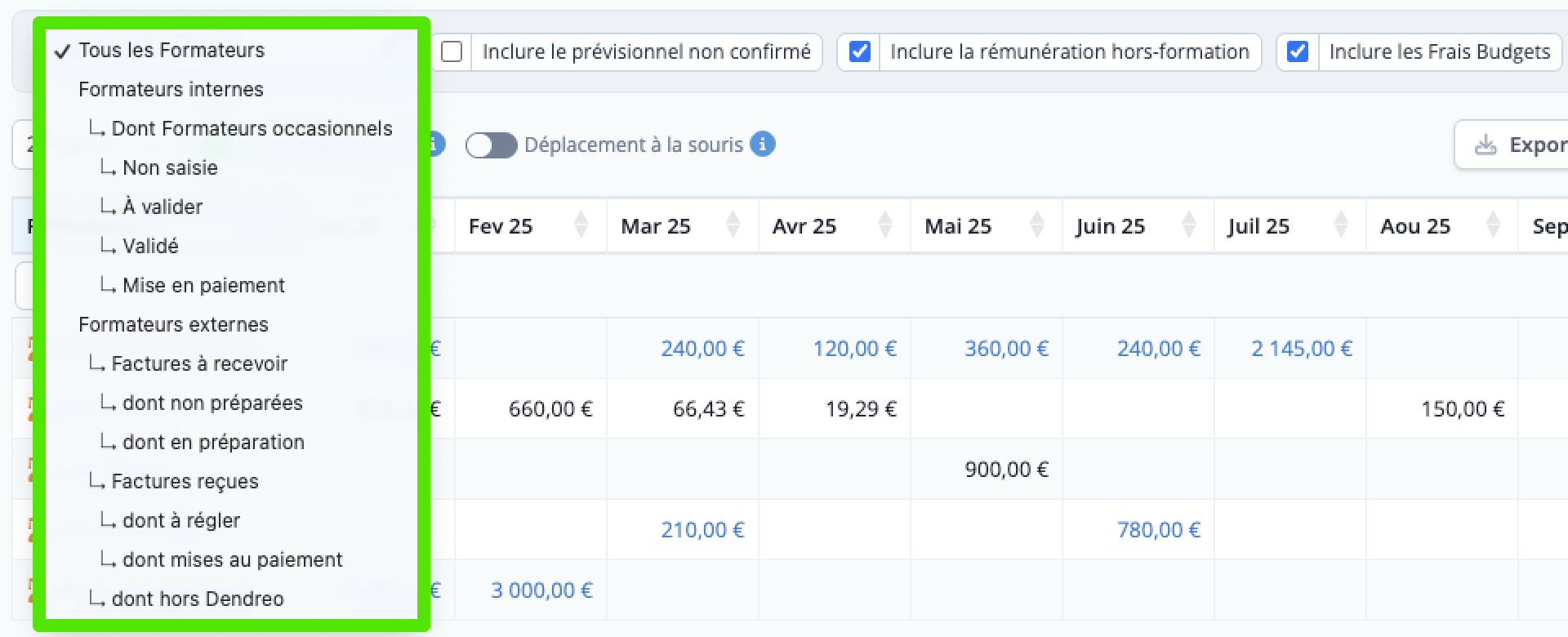Toggle Déplacement à la souris switch
The image size is (1568, 637).
click(x=491, y=145)
